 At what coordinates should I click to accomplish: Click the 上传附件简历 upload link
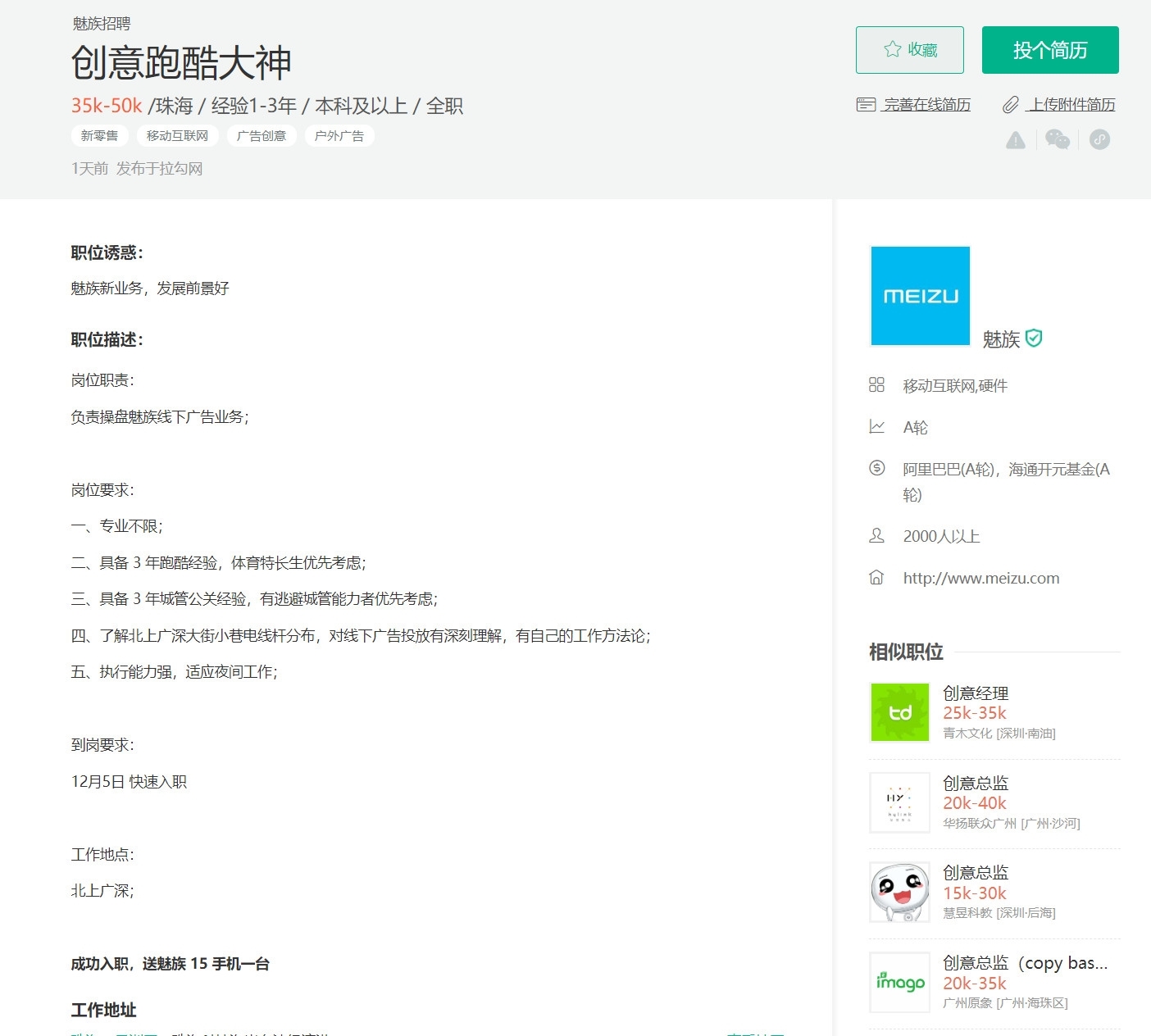(1073, 105)
